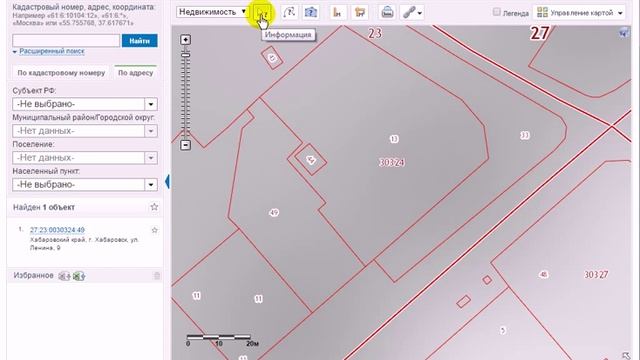Click the Найти button
Screen dimensions: 640x360
(x=140, y=41)
